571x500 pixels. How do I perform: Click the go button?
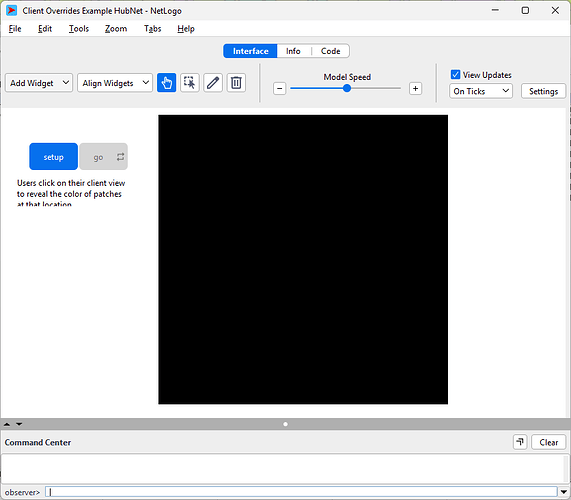103,157
